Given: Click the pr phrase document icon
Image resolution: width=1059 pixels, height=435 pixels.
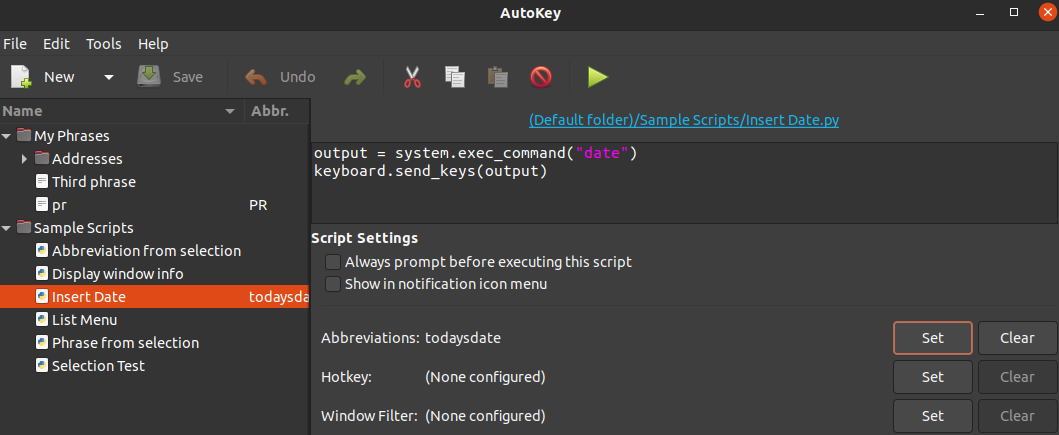Looking at the screenshot, I should [x=42, y=205].
